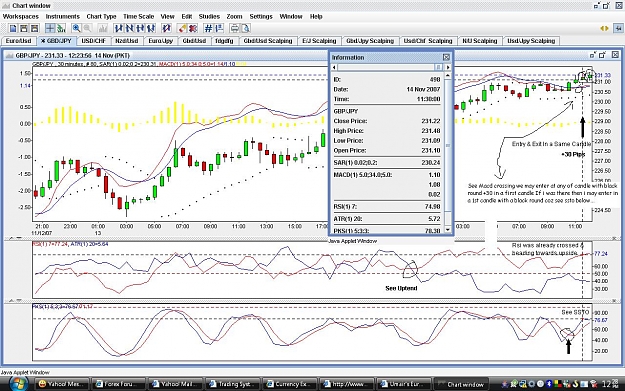The width and height of the screenshot is (625, 391).
Task: Click the price scale icon beside the grid icon
Action: pyautogui.click(x=219, y=28)
